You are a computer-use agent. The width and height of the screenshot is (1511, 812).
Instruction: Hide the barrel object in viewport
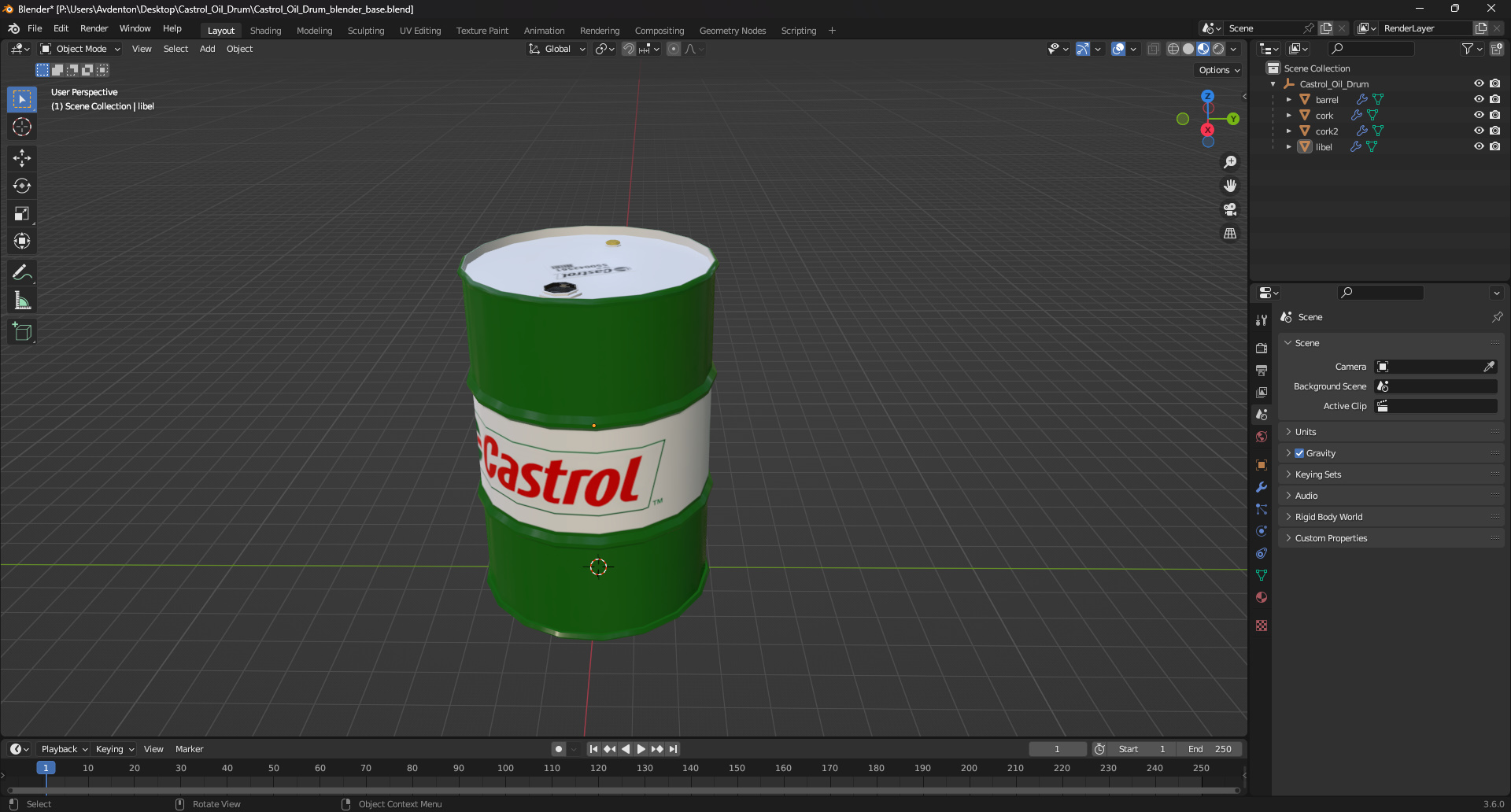pyautogui.click(x=1479, y=99)
